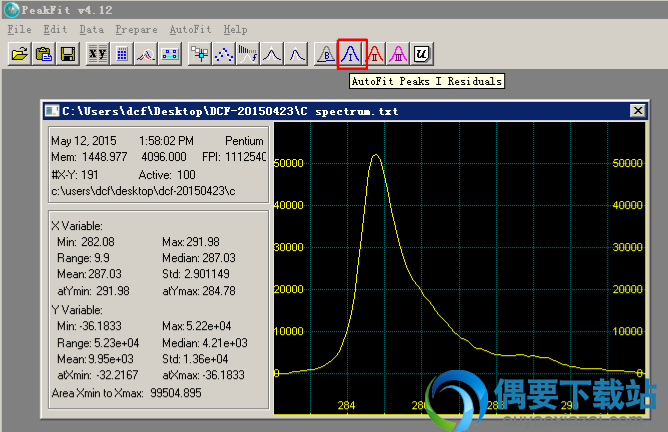The width and height of the screenshot is (668, 432).
Task: Click the 'Active: 100' text
Action: (167, 175)
